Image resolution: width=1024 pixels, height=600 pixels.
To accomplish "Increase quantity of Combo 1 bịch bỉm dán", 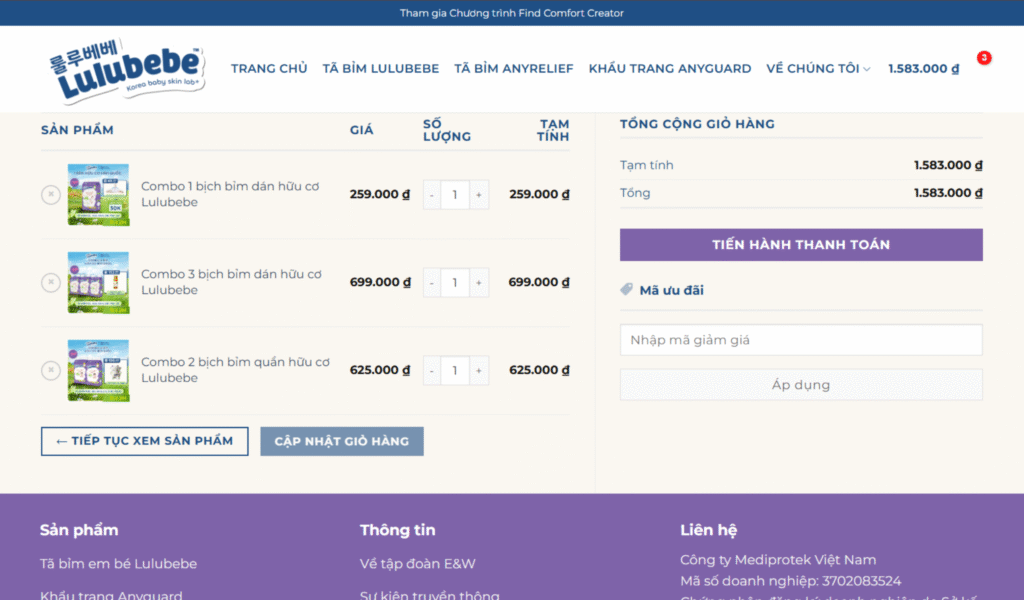I will tap(479, 195).
